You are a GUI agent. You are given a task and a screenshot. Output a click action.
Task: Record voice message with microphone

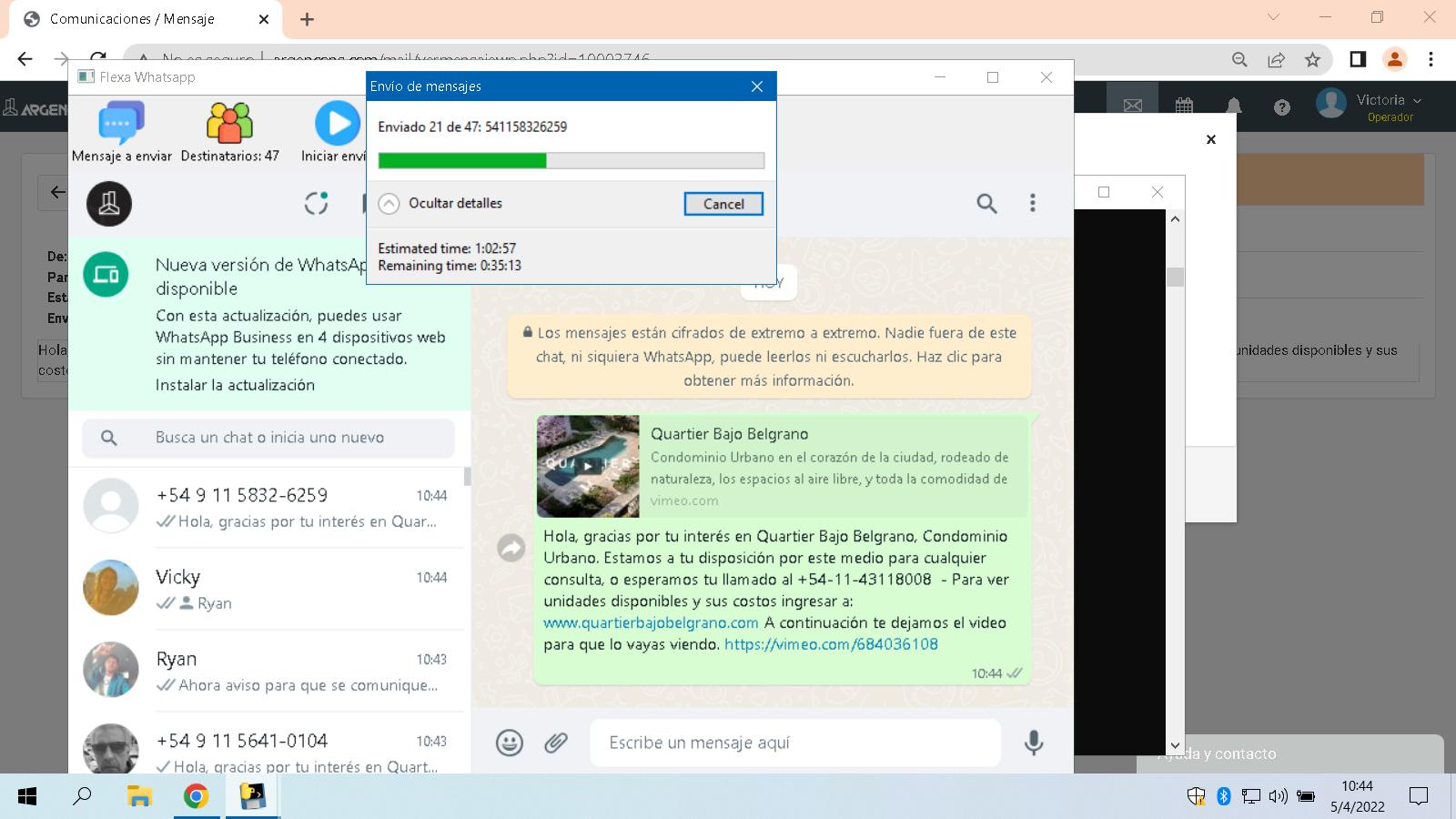pyautogui.click(x=1034, y=743)
